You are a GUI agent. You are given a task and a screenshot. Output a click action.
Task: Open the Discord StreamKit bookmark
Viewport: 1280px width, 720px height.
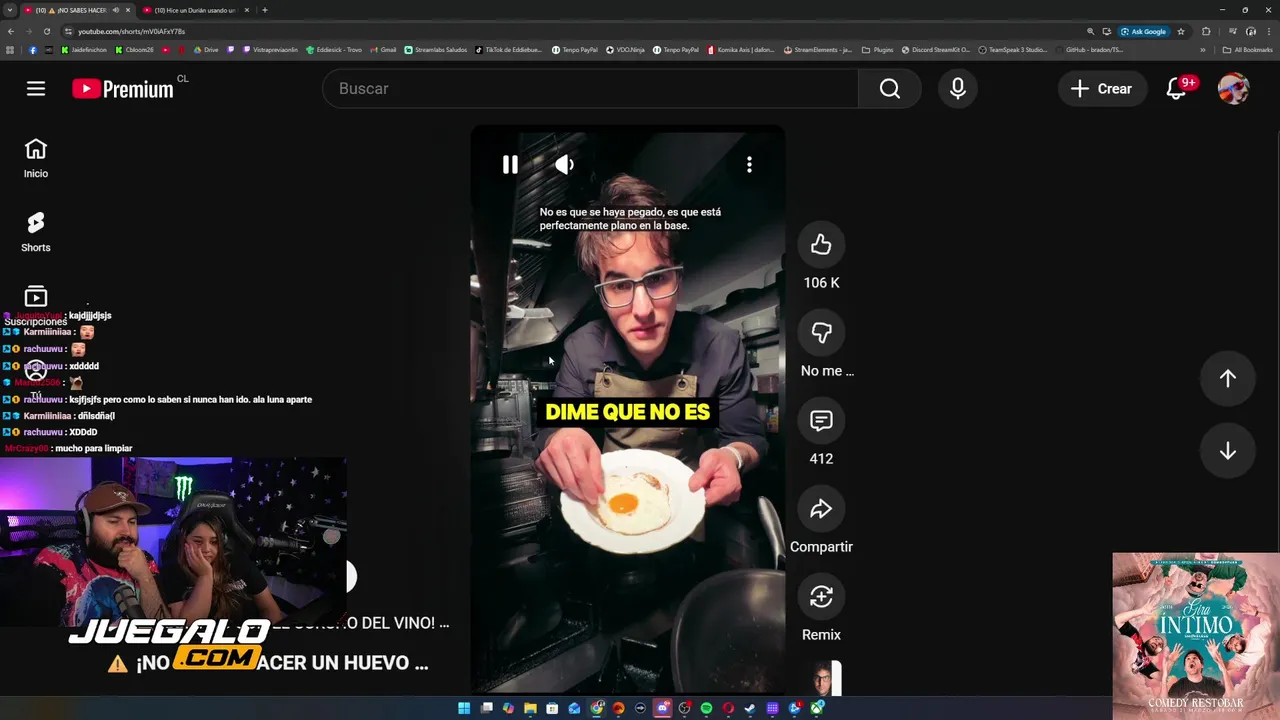tap(935, 49)
